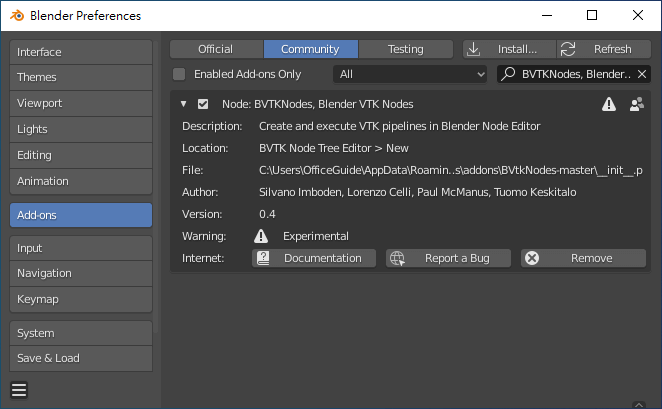Click the community users icon in add-on header
The height and width of the screenshot is (409, 662).
[636, 104]
